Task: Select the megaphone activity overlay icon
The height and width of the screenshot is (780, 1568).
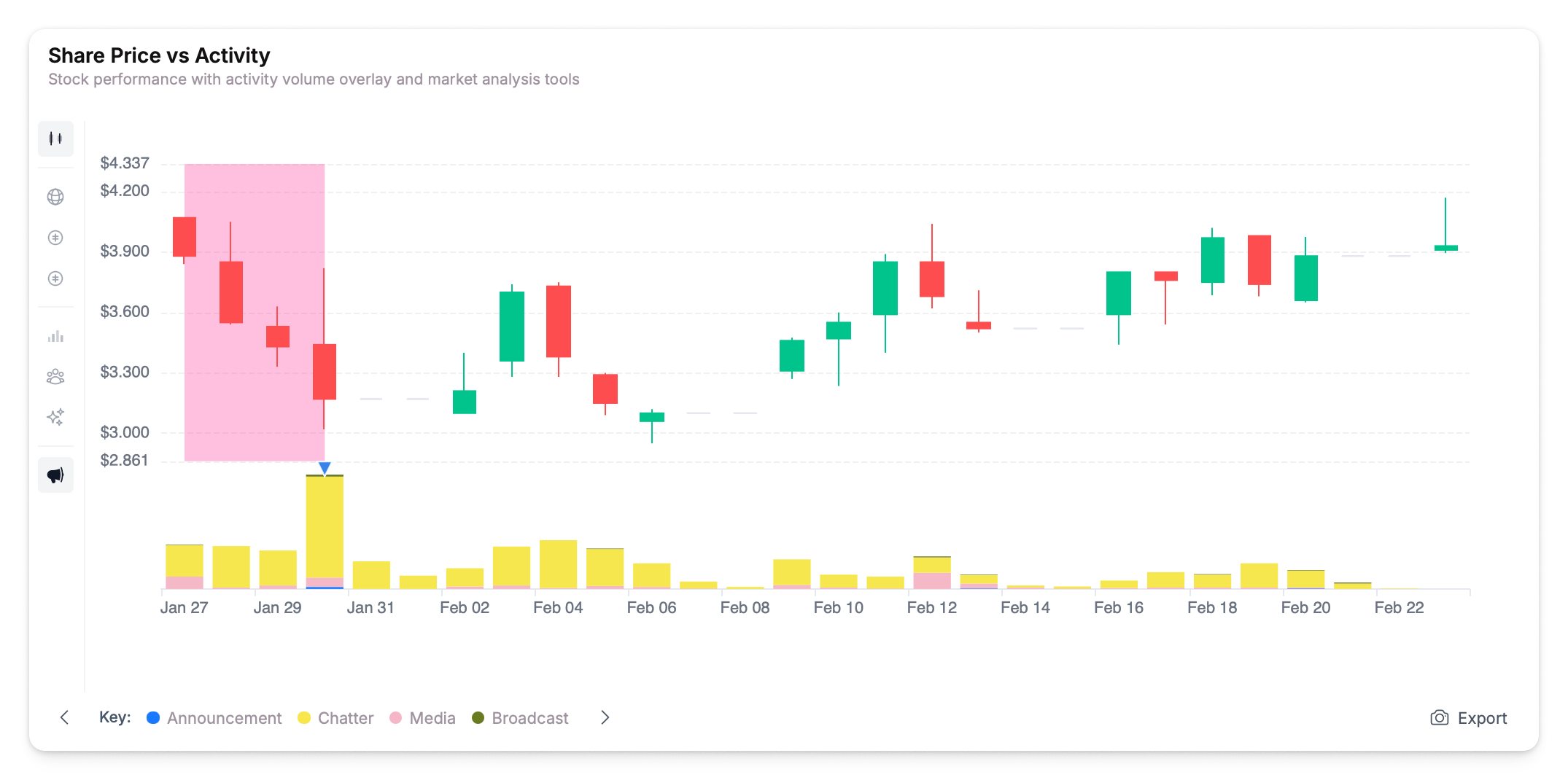Action: [55, 475]
